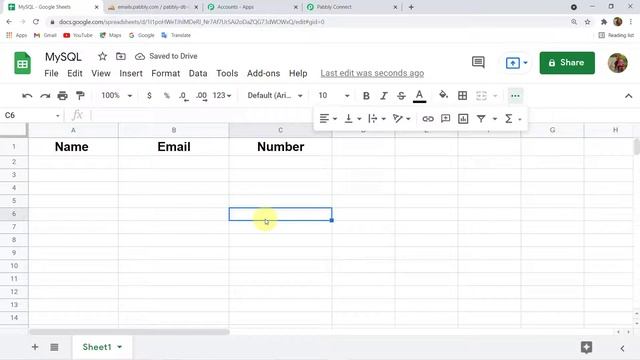The width and height of the screenshot is (640, 360).
Task: Click the Merge cells icon
Action: click(481, 96)
